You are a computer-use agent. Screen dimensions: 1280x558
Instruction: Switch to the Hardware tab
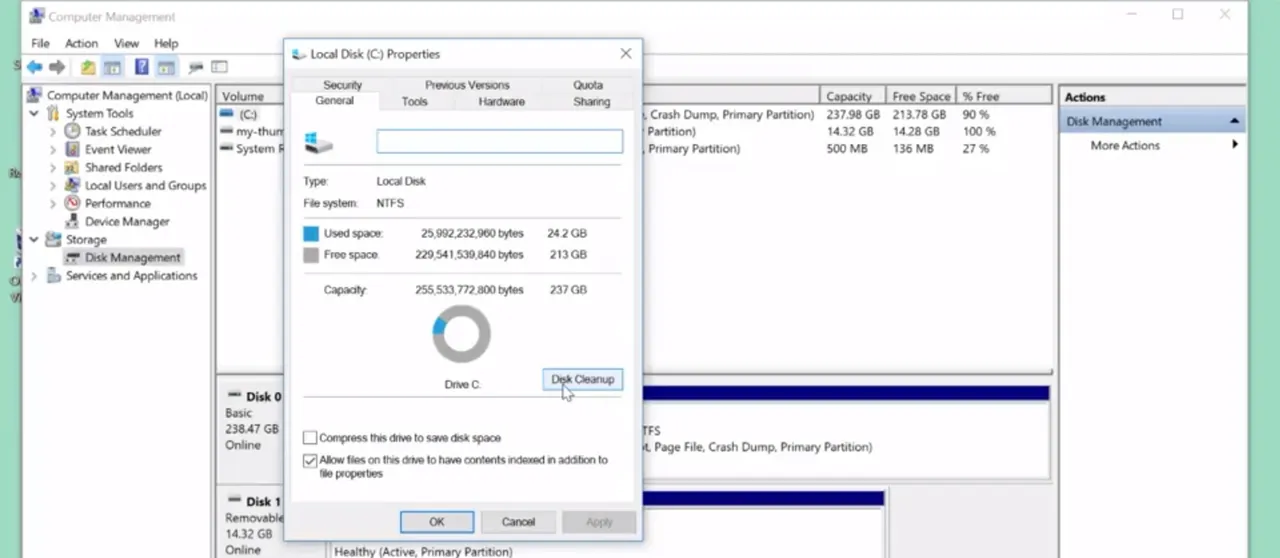pos(501,101)
